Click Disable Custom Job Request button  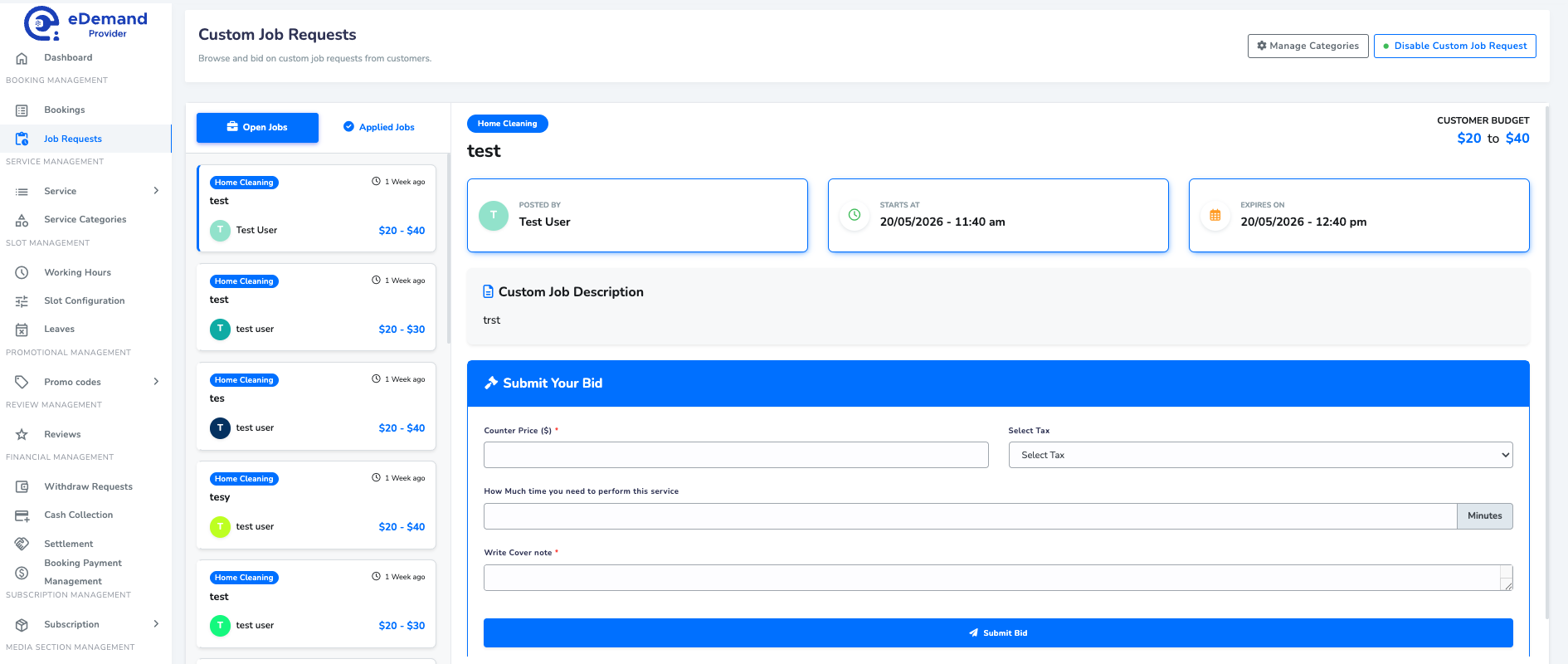pos(1454,46)
